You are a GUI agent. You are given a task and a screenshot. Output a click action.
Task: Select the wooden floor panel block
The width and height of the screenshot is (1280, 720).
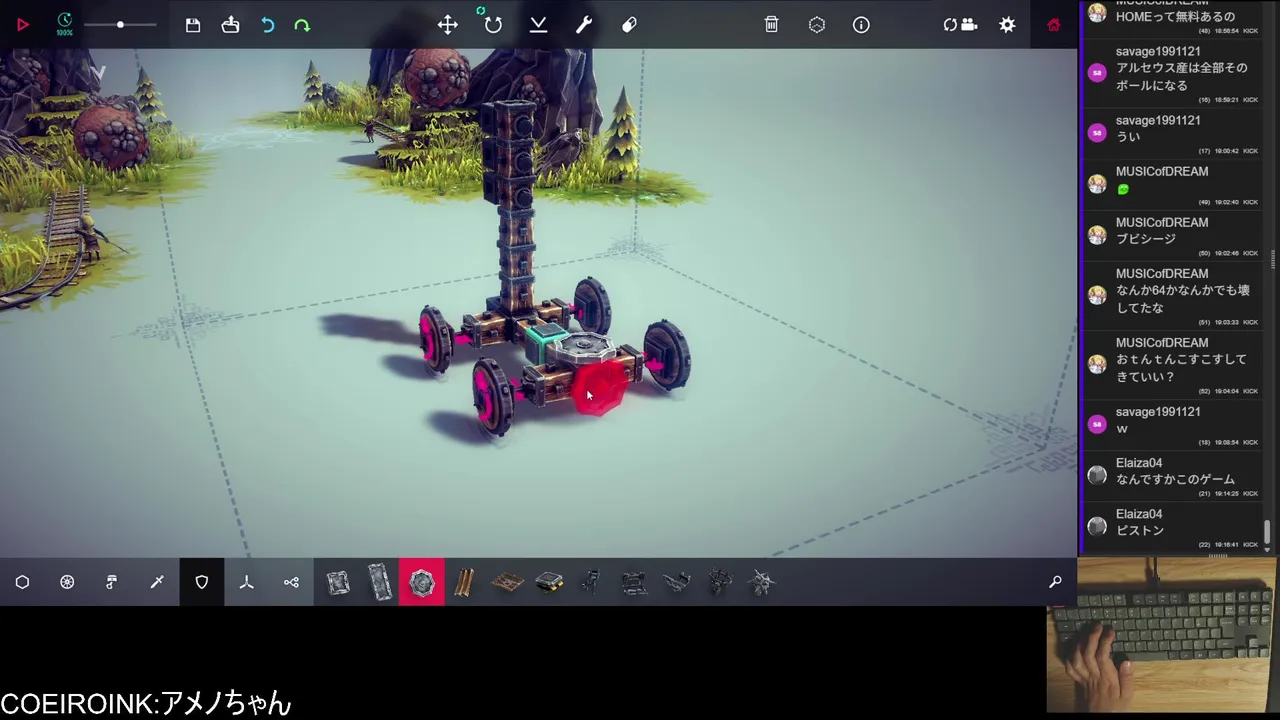(507, 582)
